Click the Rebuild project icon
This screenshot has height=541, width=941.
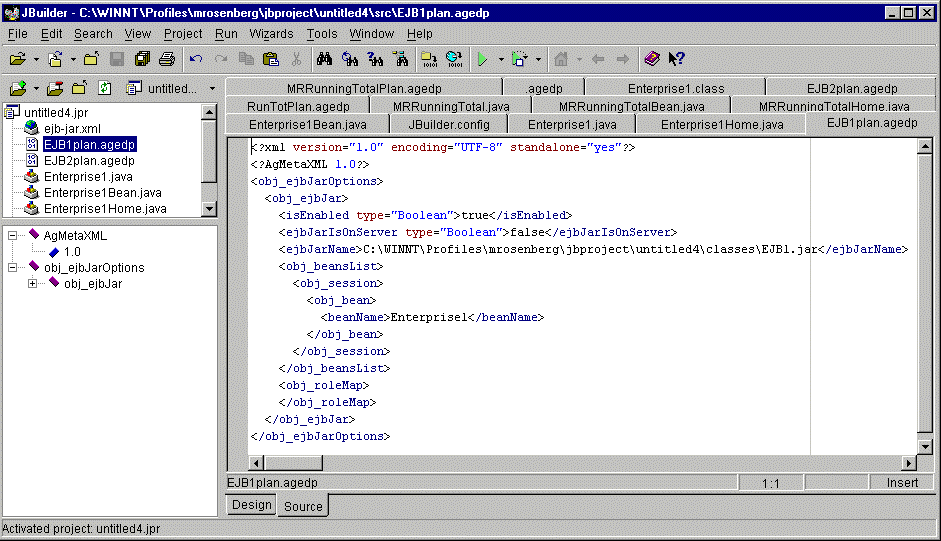pyautogui.click(x=454, y=59)
